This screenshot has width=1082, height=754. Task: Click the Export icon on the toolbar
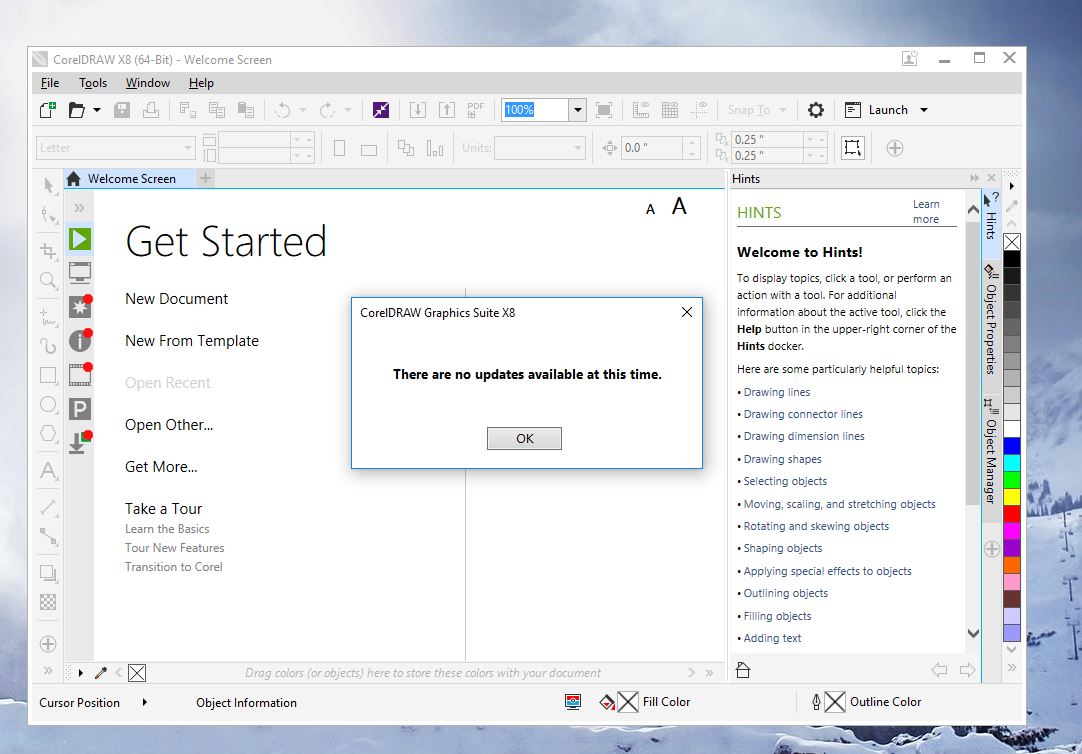tap(447, 110)
